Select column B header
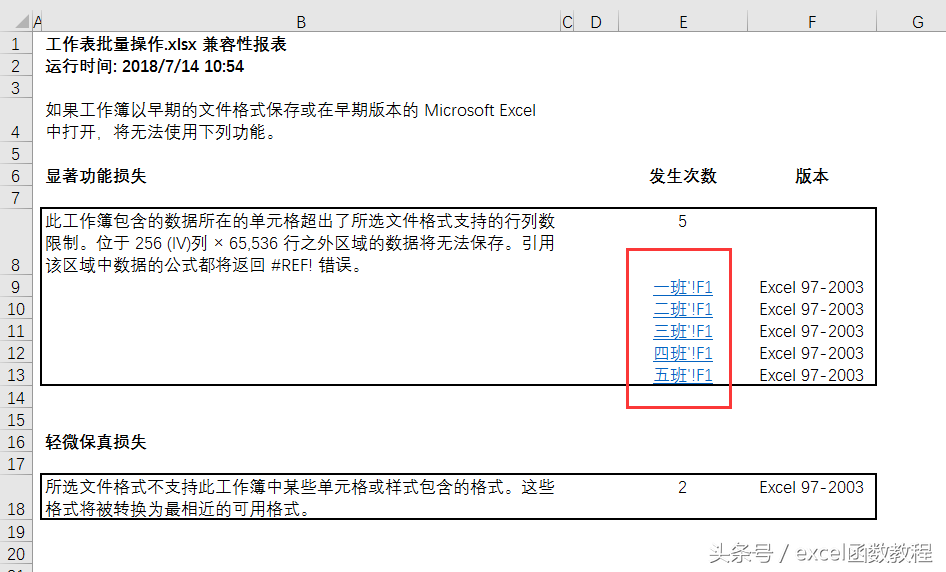946x572 pixels. tap(301, 22)
